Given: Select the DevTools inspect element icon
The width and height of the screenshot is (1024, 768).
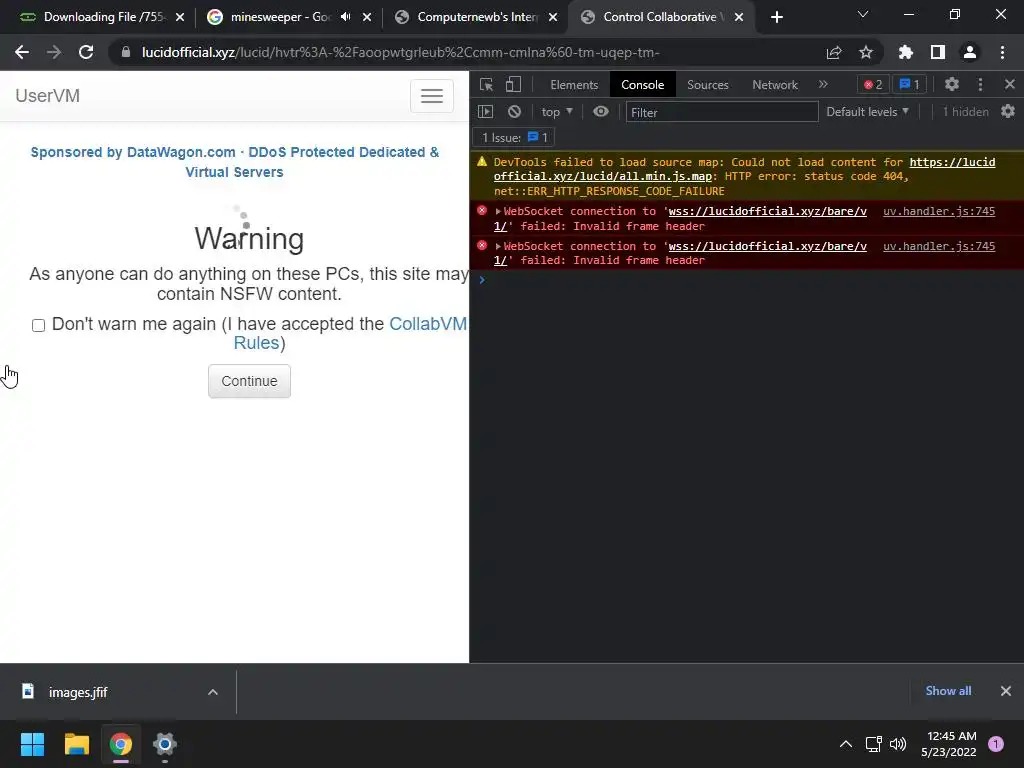Looking at the screenshot, I should click(486, 84).
